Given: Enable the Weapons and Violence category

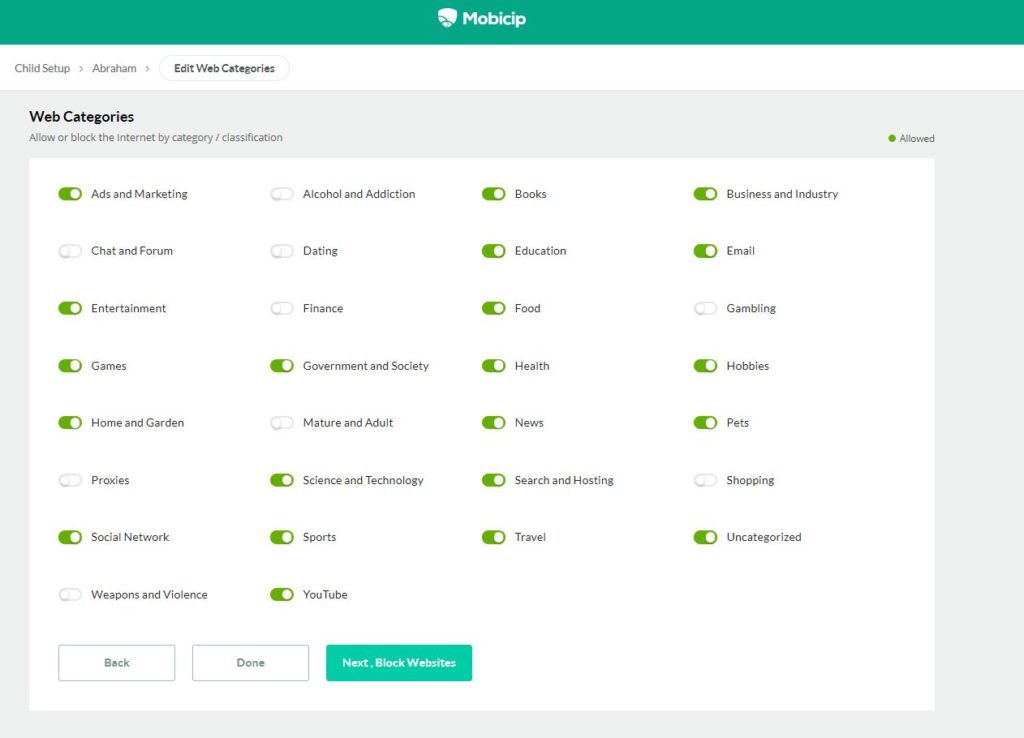Looking at the screenshot, I should [70, 594].
